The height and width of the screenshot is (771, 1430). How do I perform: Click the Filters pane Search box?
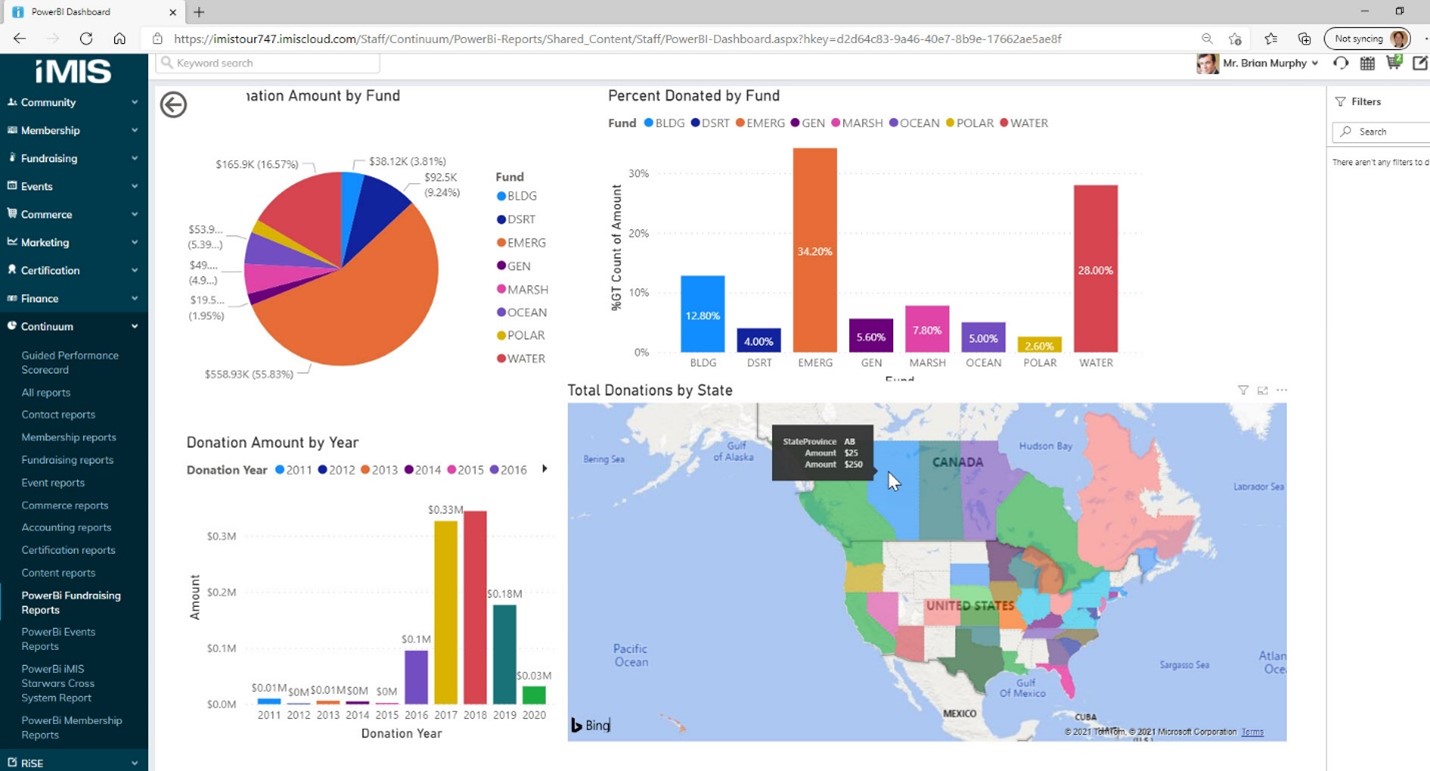(x=1383, y=131)
